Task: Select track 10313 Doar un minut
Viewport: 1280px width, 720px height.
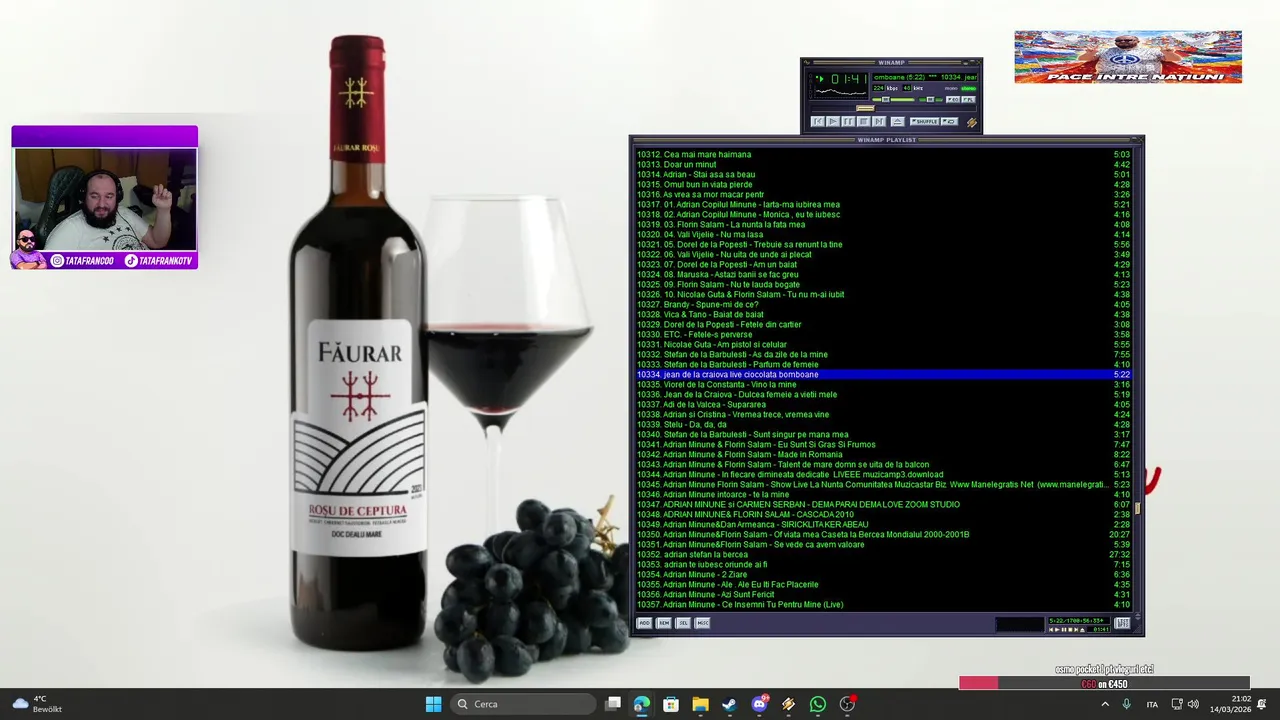Action: 883,165
